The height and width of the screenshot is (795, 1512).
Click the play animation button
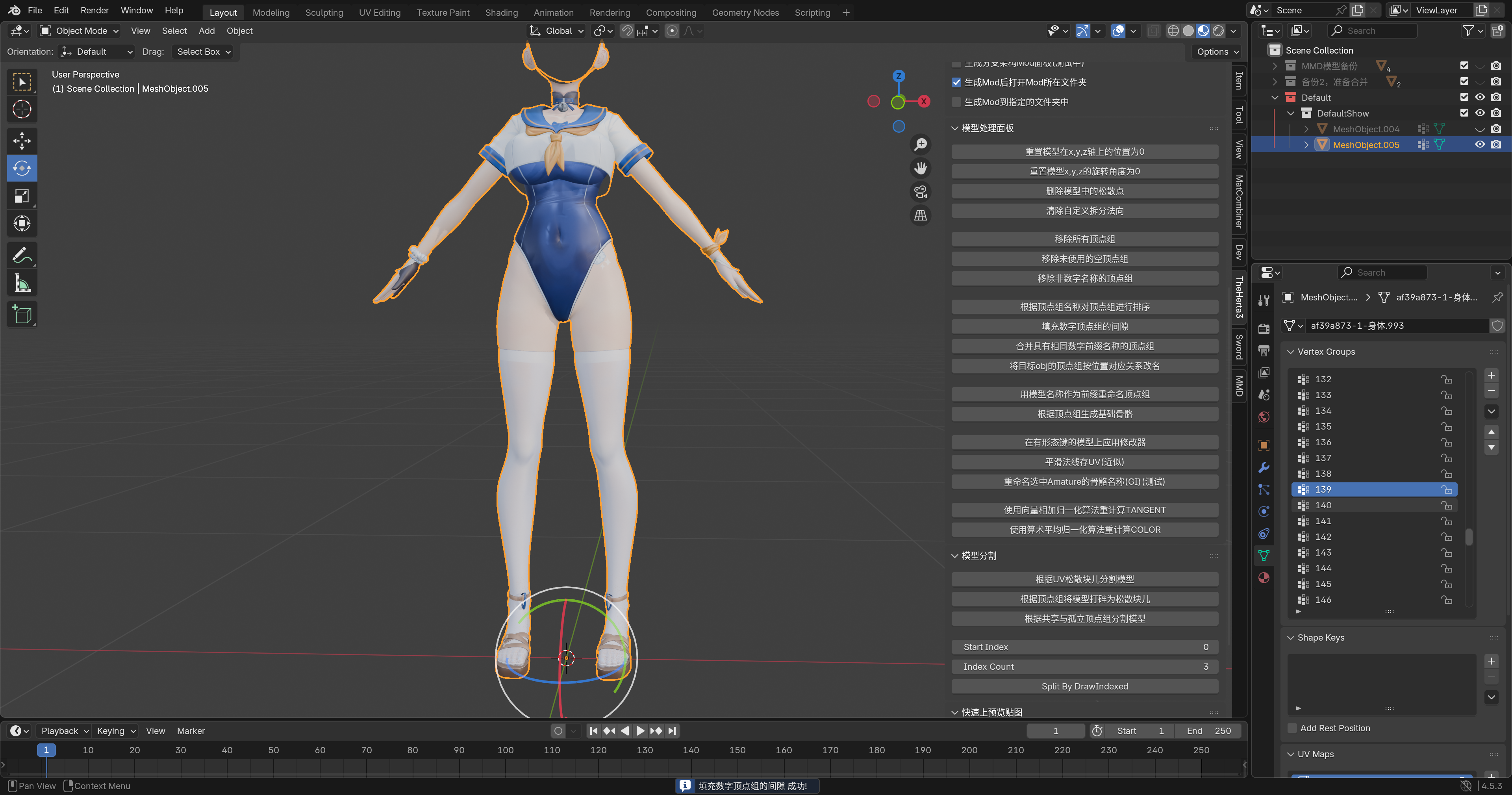(x=640, y=730)
